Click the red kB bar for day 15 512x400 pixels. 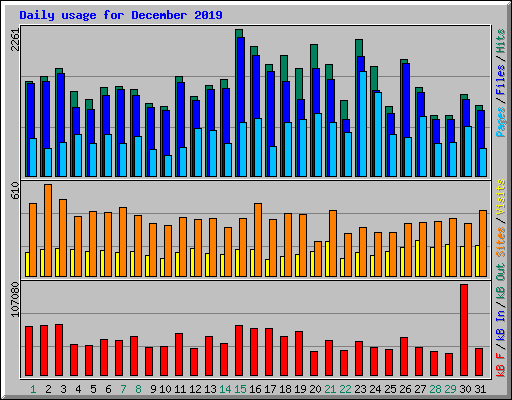click(x=239, y=351)
